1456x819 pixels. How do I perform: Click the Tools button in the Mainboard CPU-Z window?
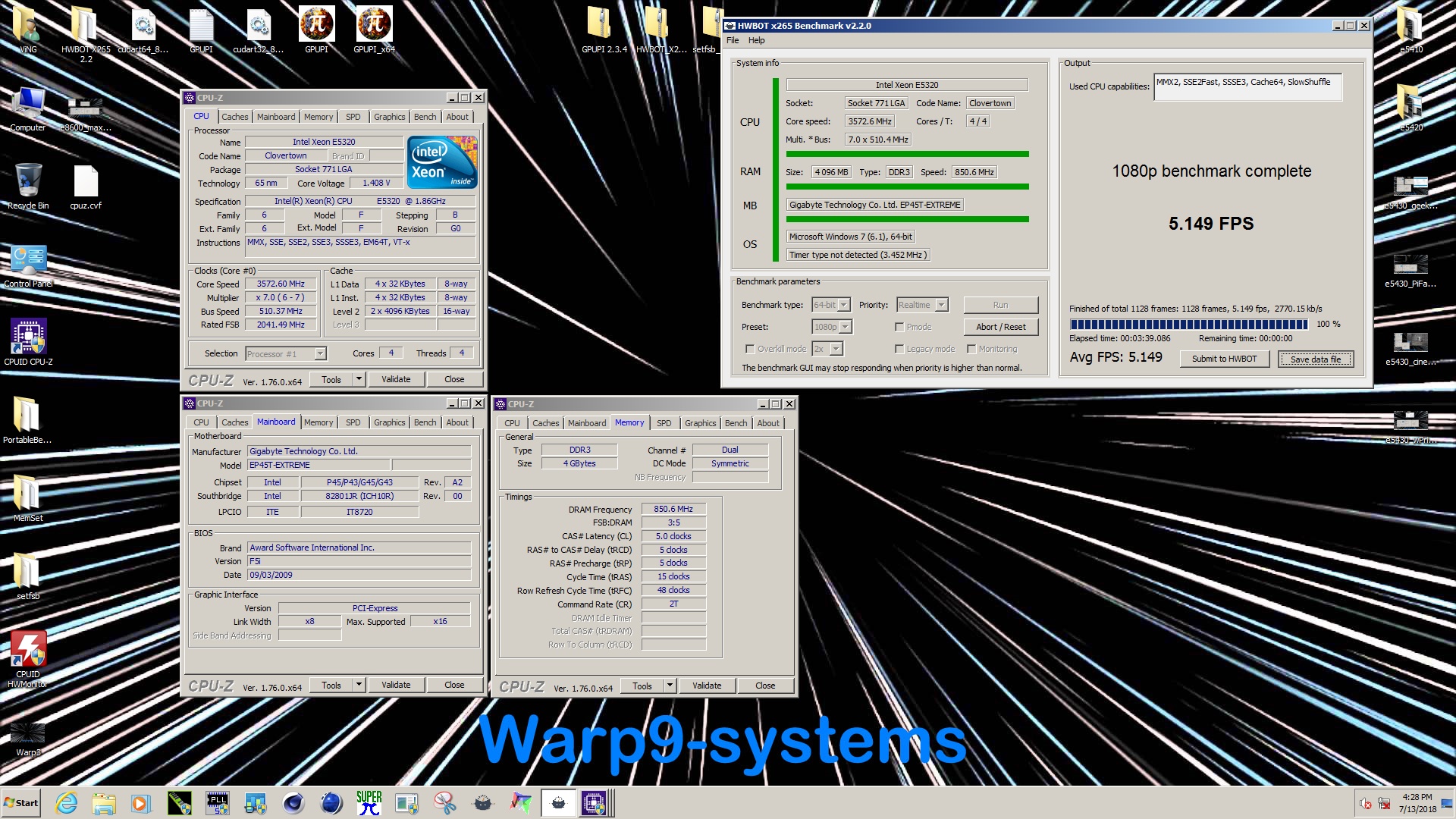[331, 685]
